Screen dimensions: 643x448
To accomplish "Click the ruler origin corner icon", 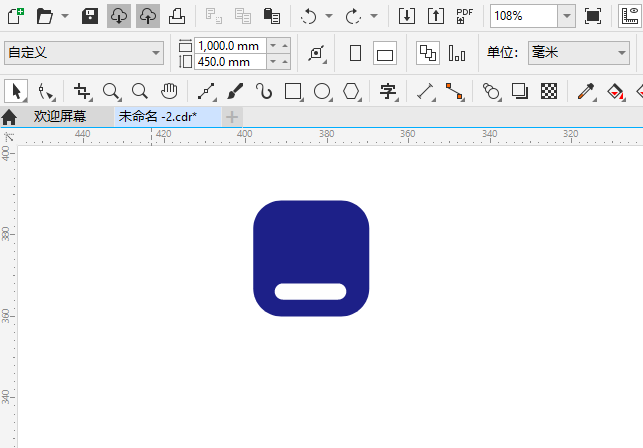I will (9, 137).
